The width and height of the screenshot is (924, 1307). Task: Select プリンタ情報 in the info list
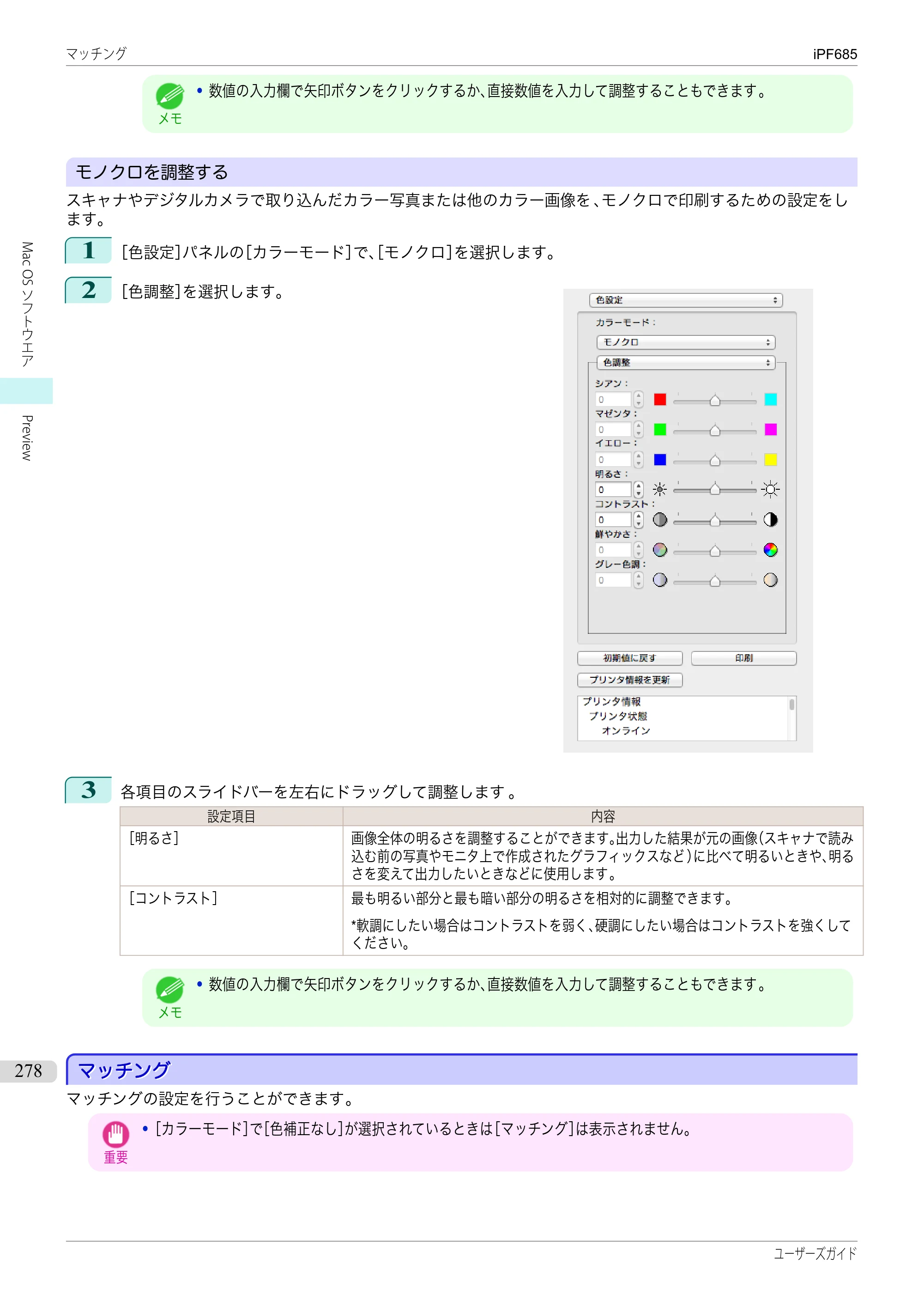[612, 701]
